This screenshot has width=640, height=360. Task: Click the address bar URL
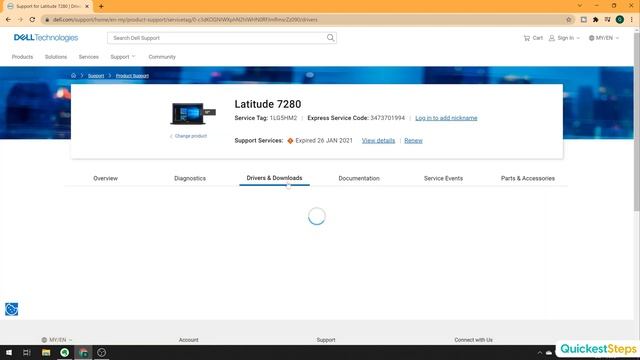click(x=185, y=20)
